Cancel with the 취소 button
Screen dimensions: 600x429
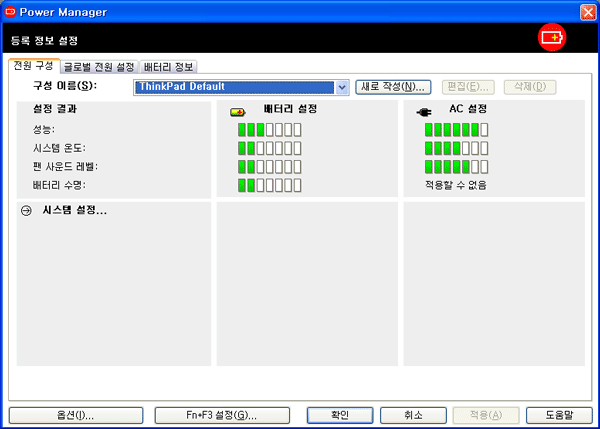413,415
